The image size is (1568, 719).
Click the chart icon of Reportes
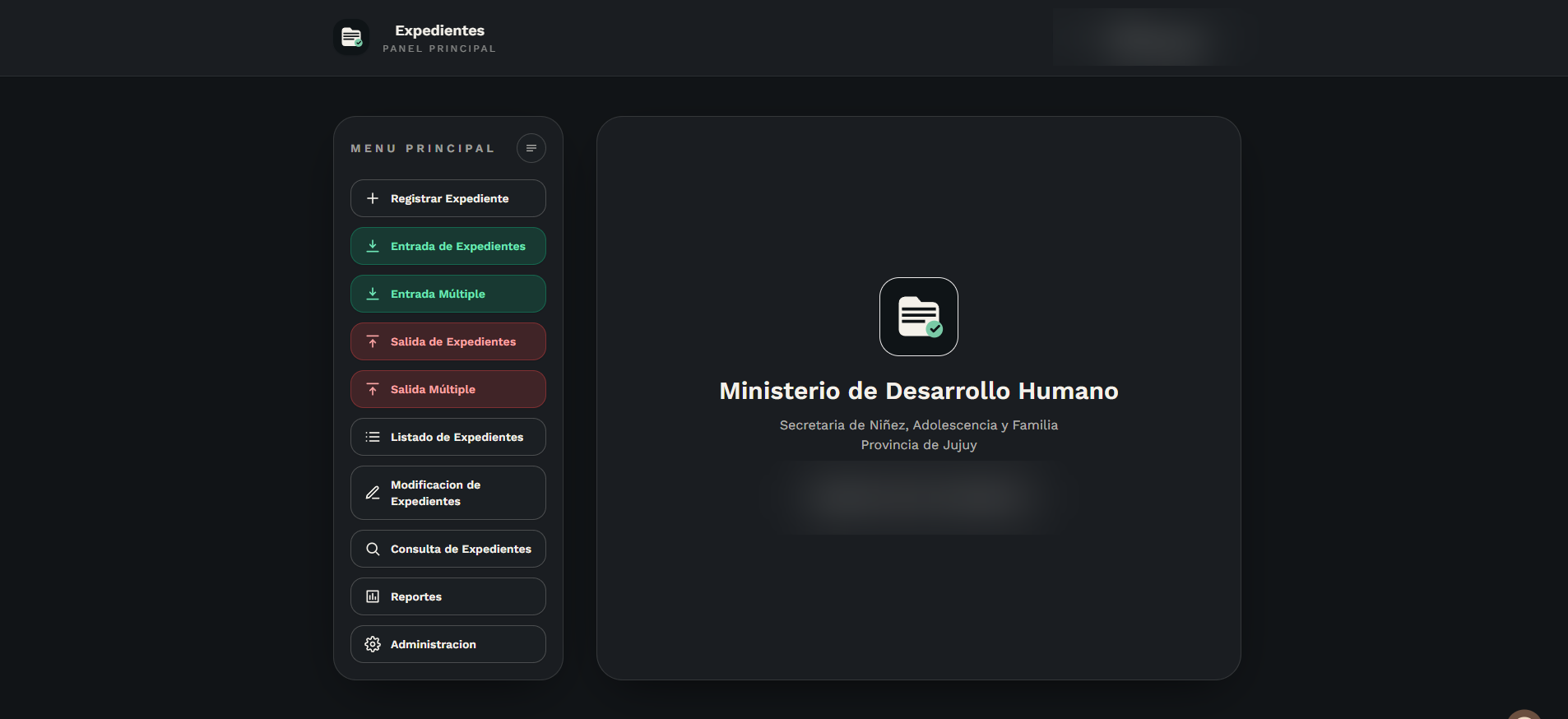coord(373,596)
